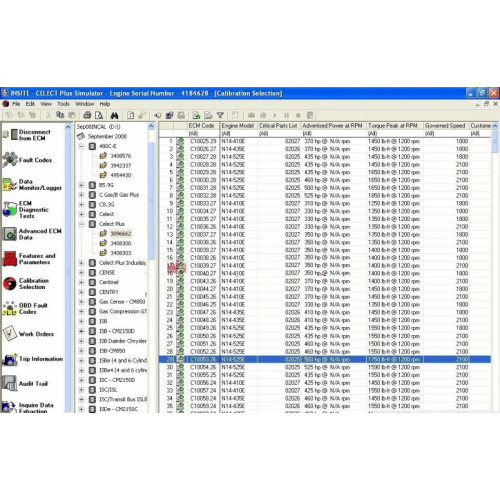The height and width of the screenshot is (500, 500).
Task: Open Data Monitor/Logger icon
Action: coord(10,184)
